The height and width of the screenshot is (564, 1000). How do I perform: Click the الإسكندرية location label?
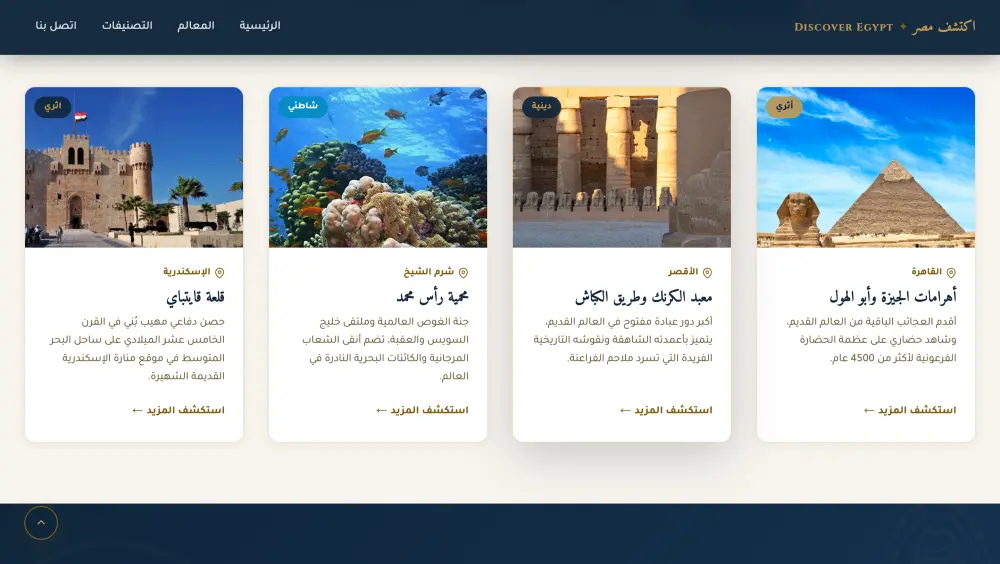[x=186, y=272]
